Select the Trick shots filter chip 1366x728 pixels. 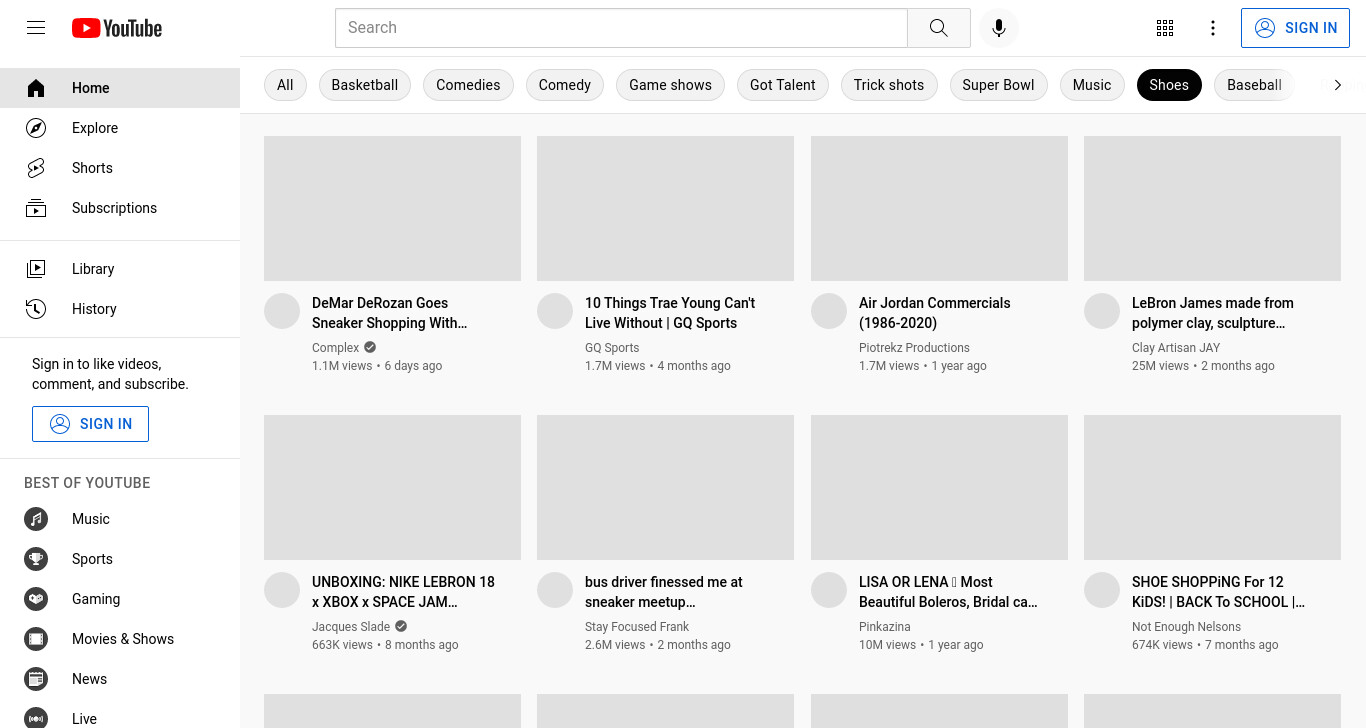click(x=889, y=85)
